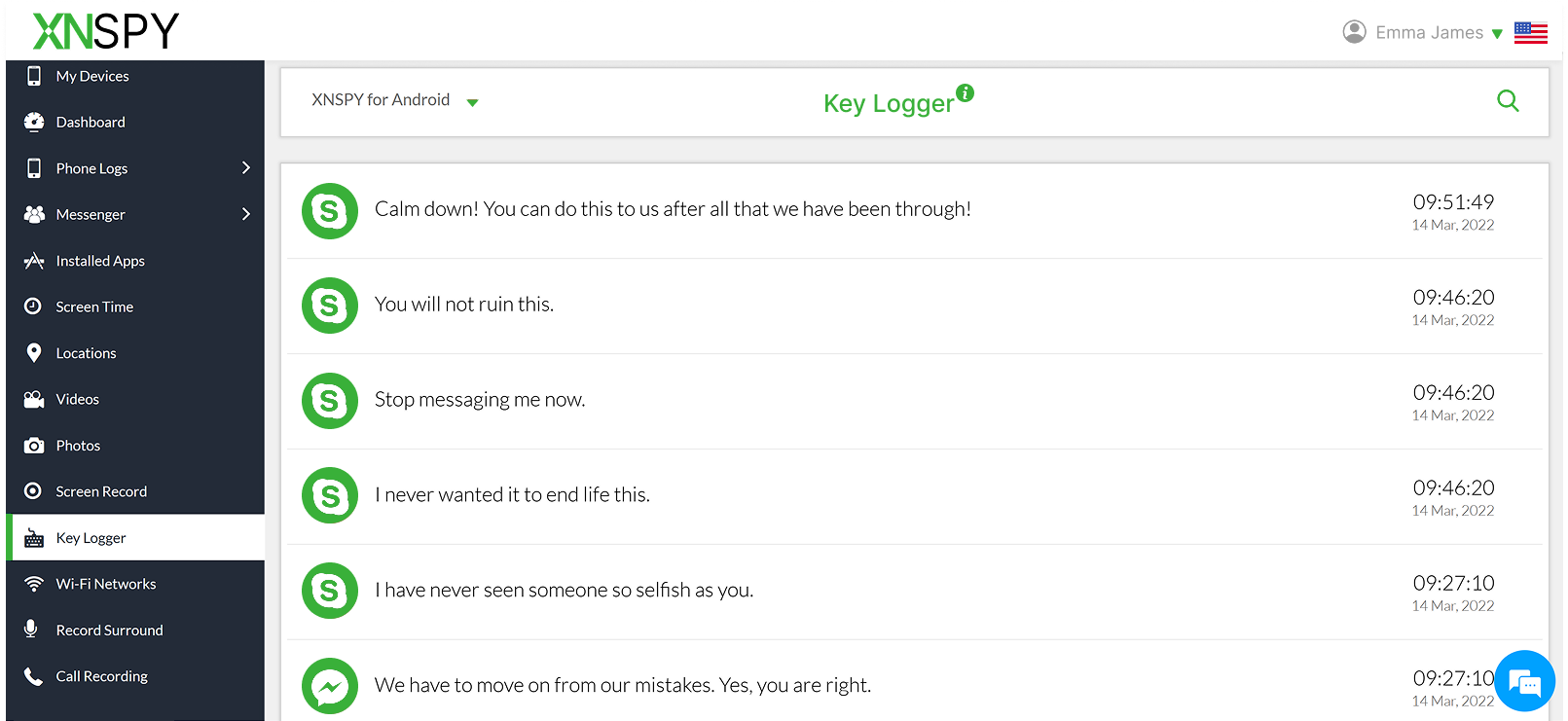Screen dimensions: 1568x721
Task: Click the Photos camera icon
Action: (x=34, y=446)
